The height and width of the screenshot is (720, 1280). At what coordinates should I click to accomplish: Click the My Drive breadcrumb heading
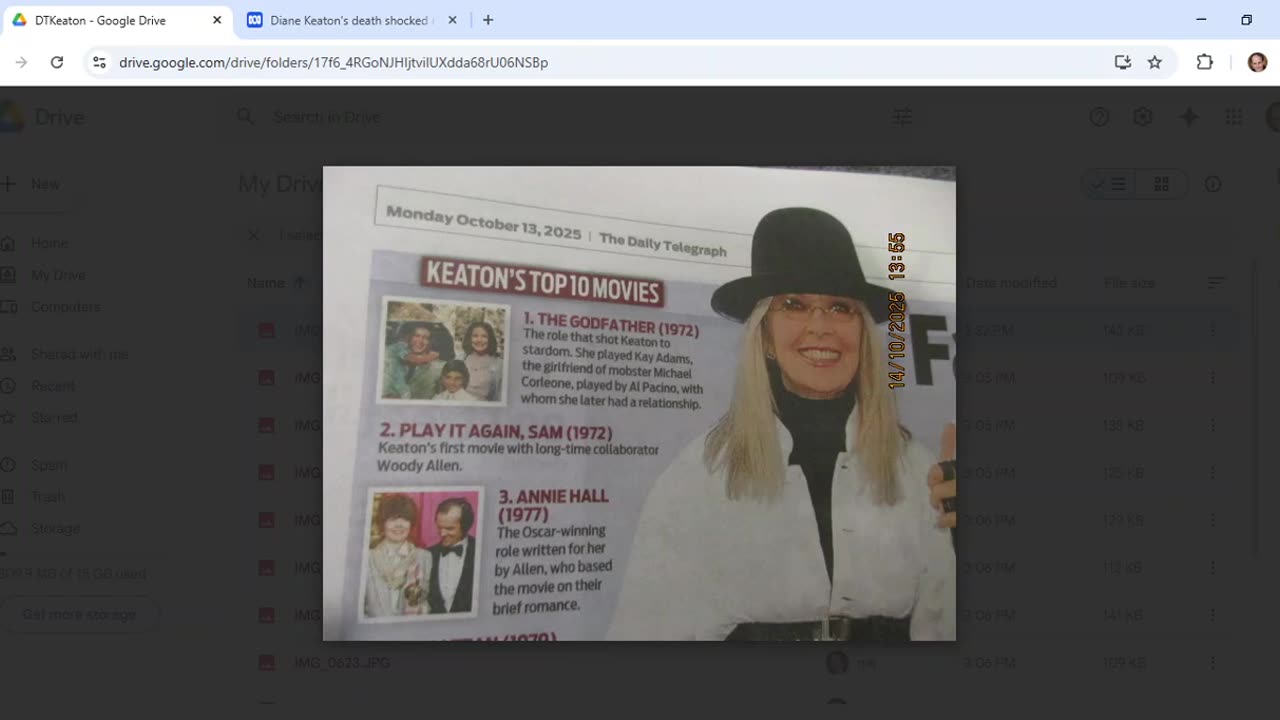pyautogui.click(x=280, y=184)
